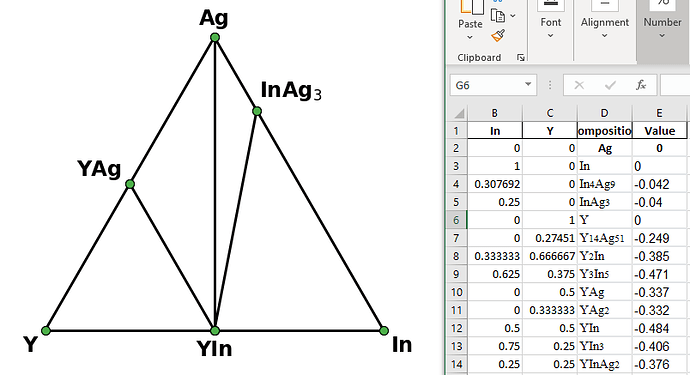This screenshot has height=375, width=690.
Task: Click the Y vertex point in diagram
Action: point(46,331)
